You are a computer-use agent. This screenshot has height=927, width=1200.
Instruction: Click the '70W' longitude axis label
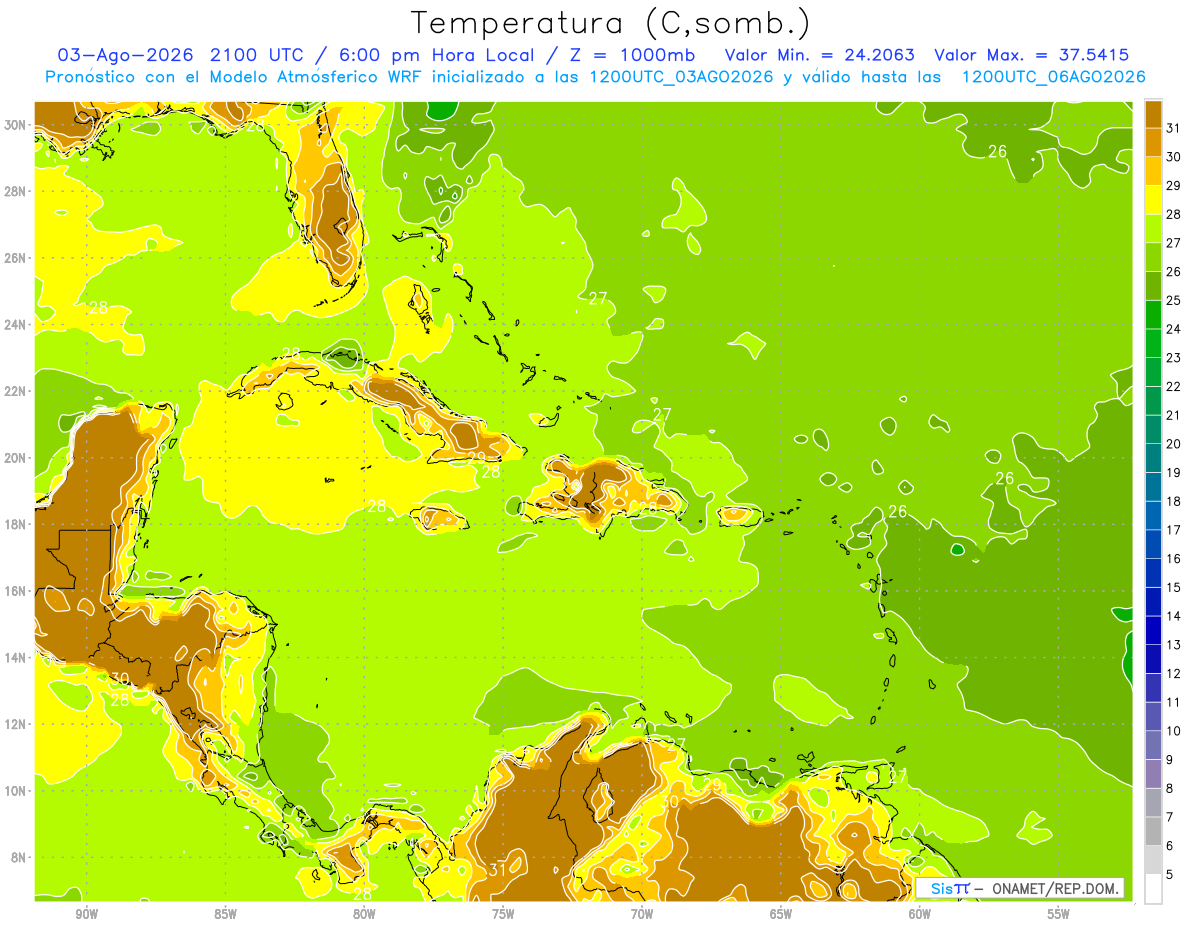642,914
